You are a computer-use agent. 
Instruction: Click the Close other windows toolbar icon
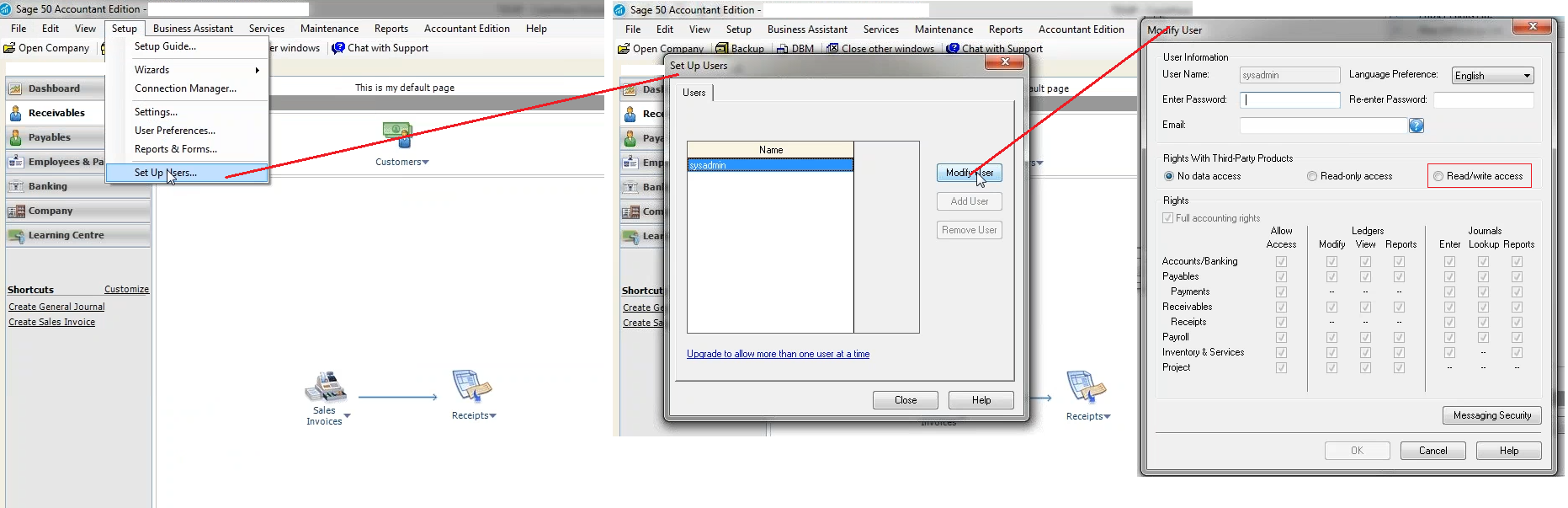point(832,49)
